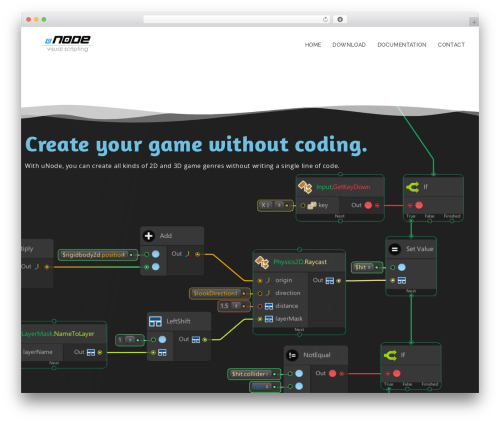The image size is (500, 423).
Task: Click the red Out port of GetKeyDown
Action: click(x=368, y=205)
